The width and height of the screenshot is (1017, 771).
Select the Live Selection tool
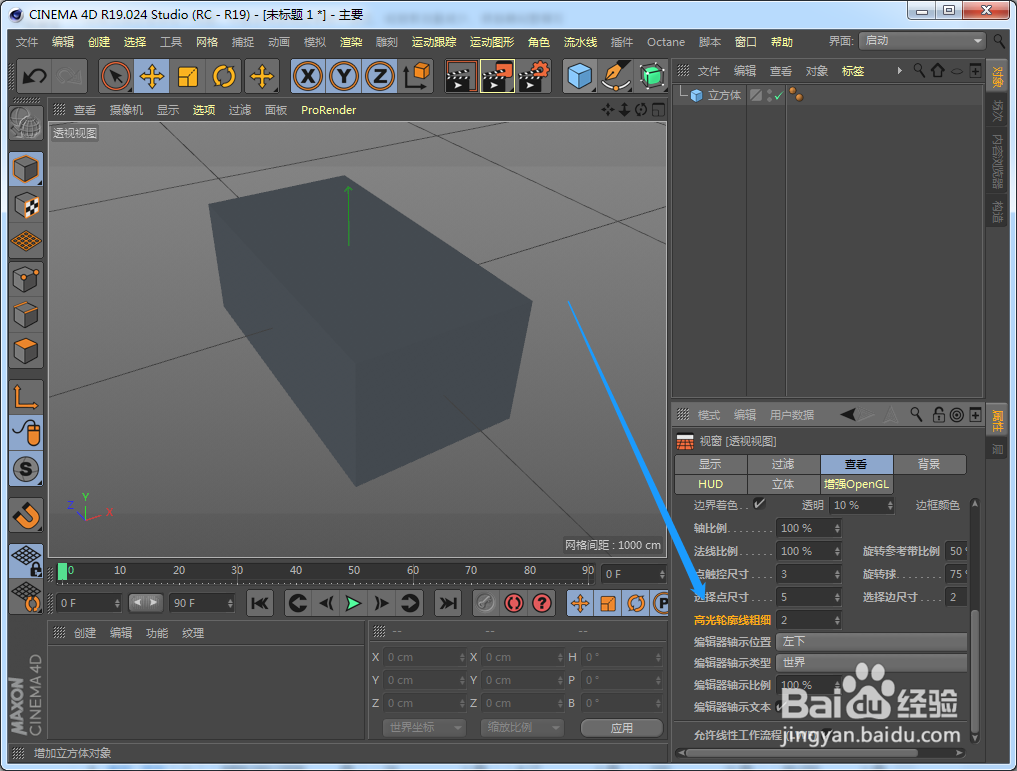point(115,77)
